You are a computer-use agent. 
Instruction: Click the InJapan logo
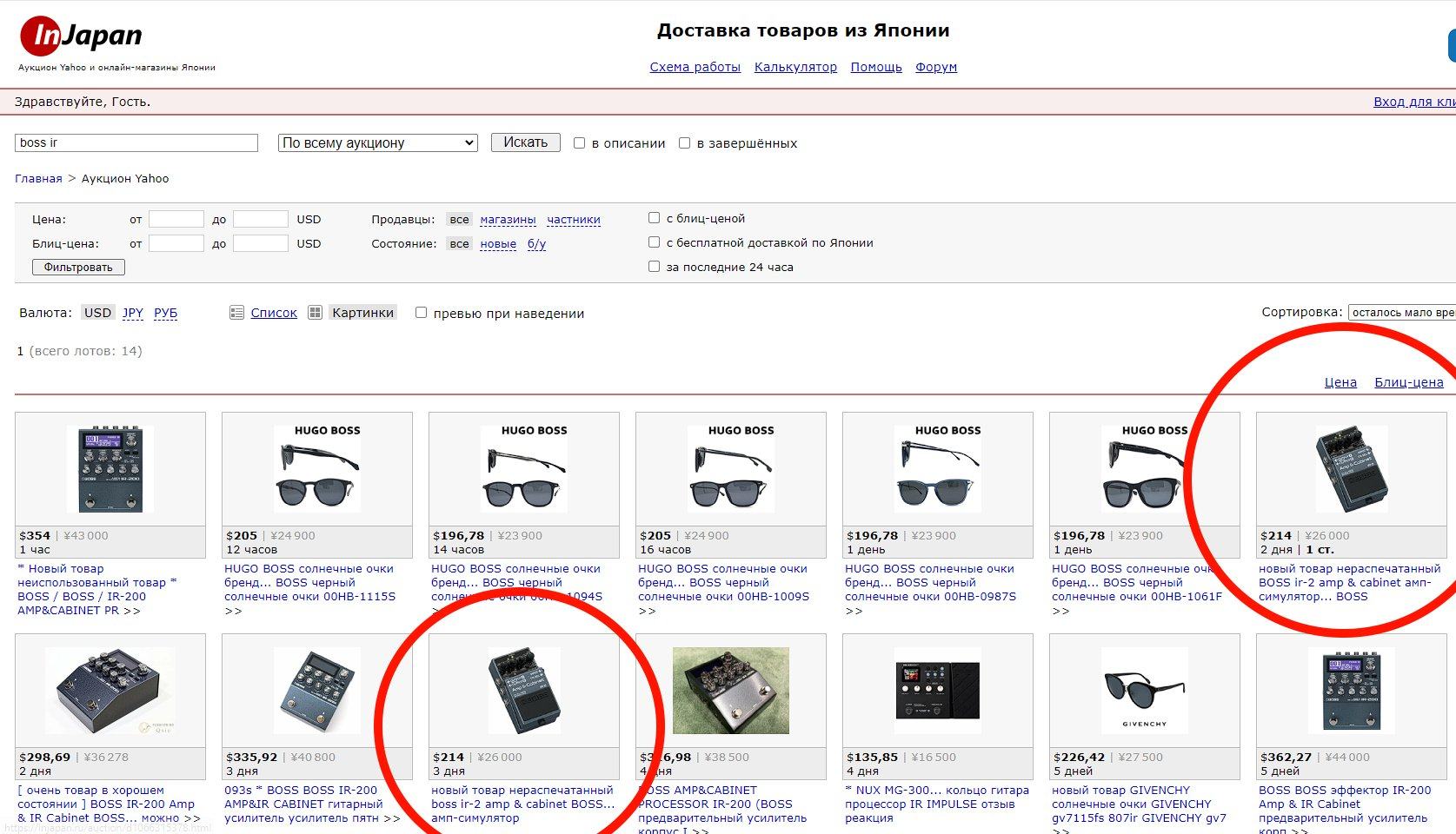(x=81, y=36)
